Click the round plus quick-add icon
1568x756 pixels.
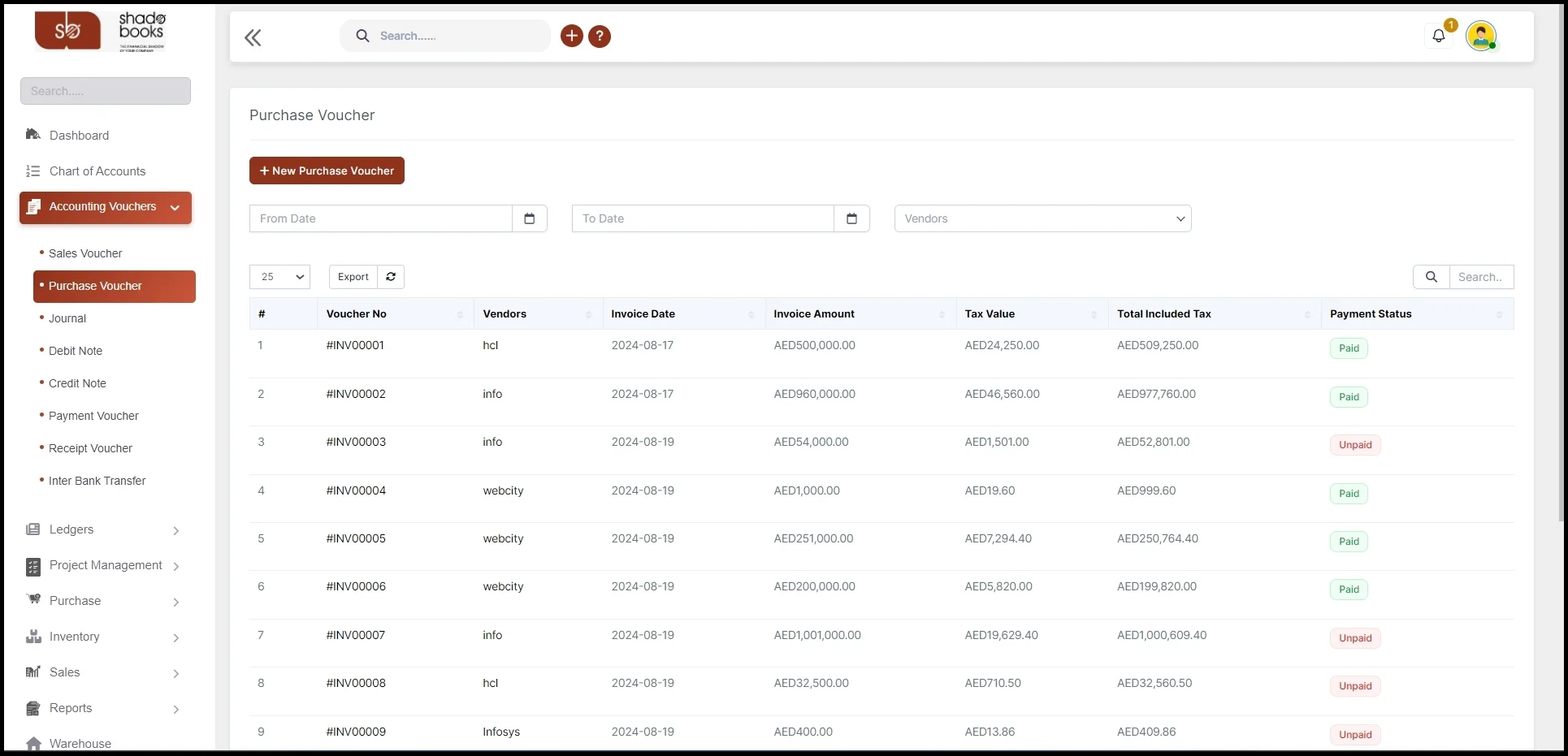[x=572, y=36]
